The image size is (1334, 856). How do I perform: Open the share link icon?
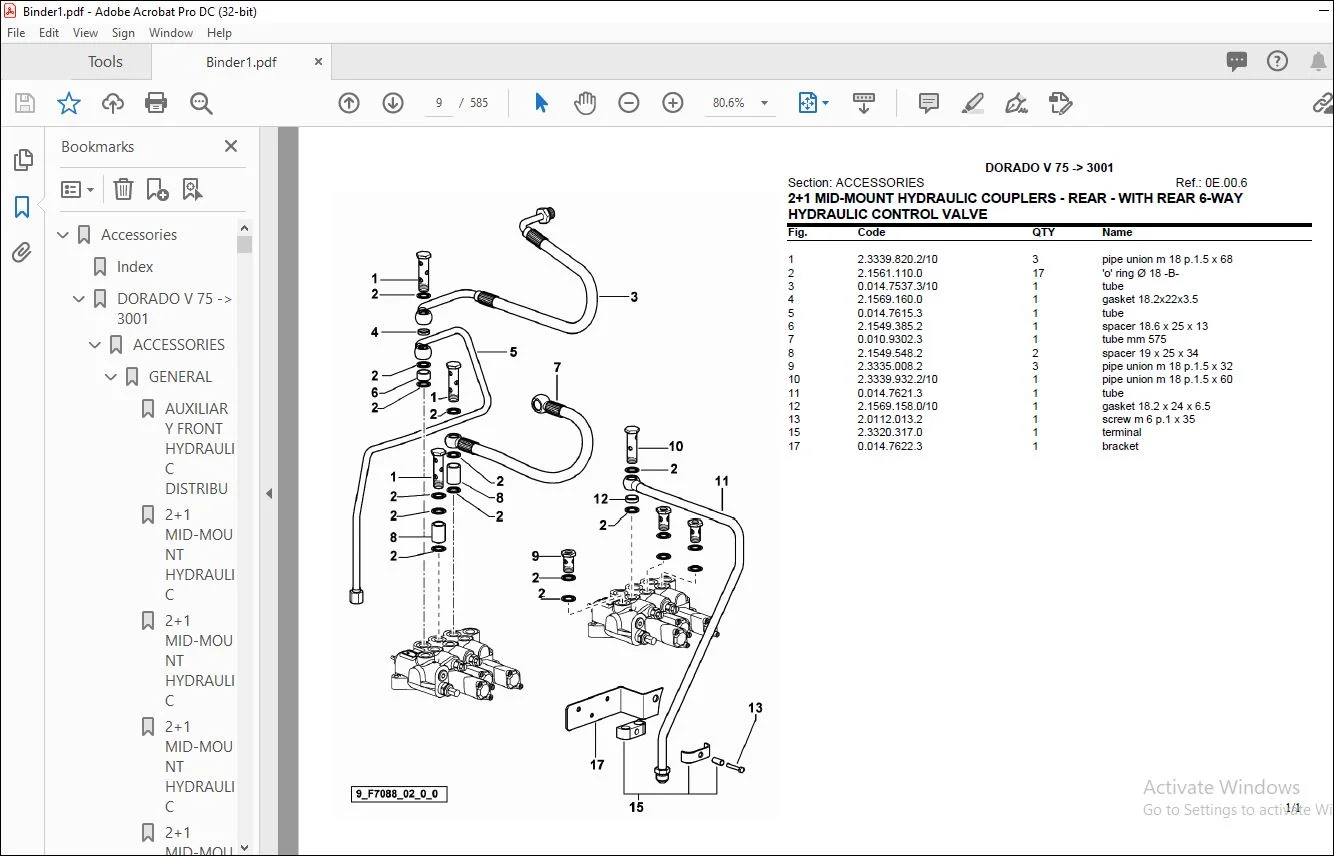point(1323,103)
